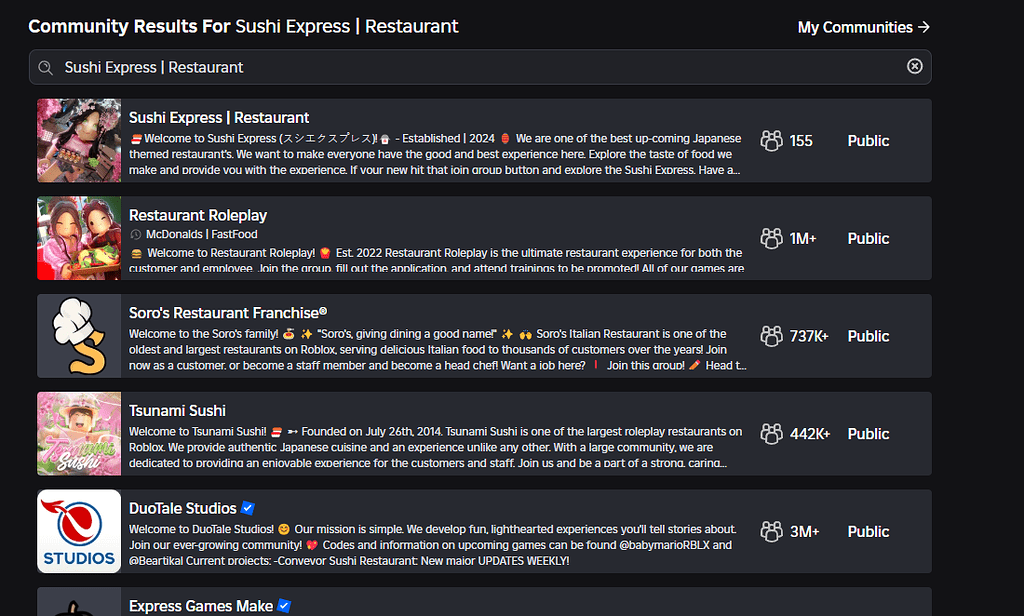Click members icon showing 3M+
1024x616 pixels.
coord(771,531)
